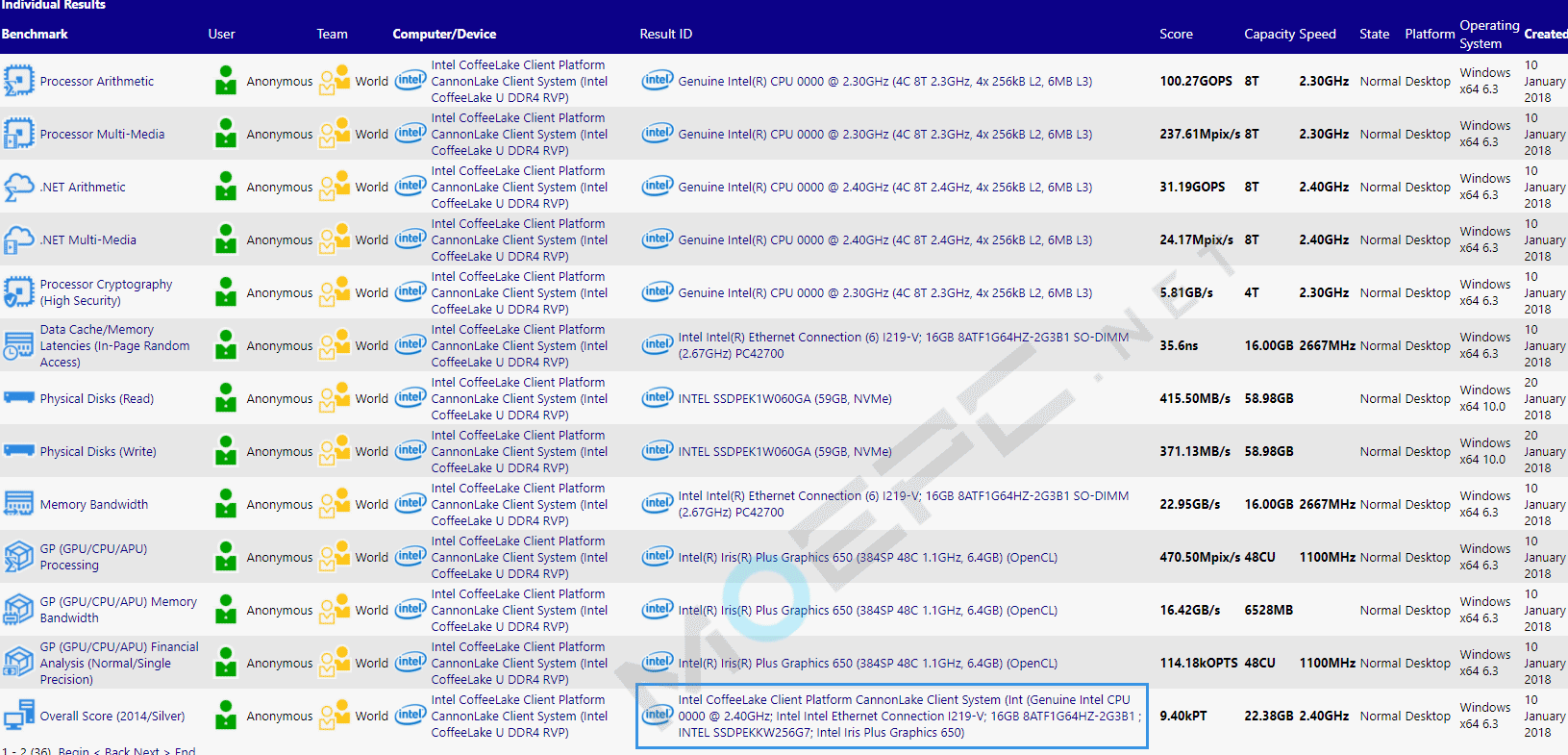Jump to the Begin results page
This screenshot has height=755, width=1568.
73,751
